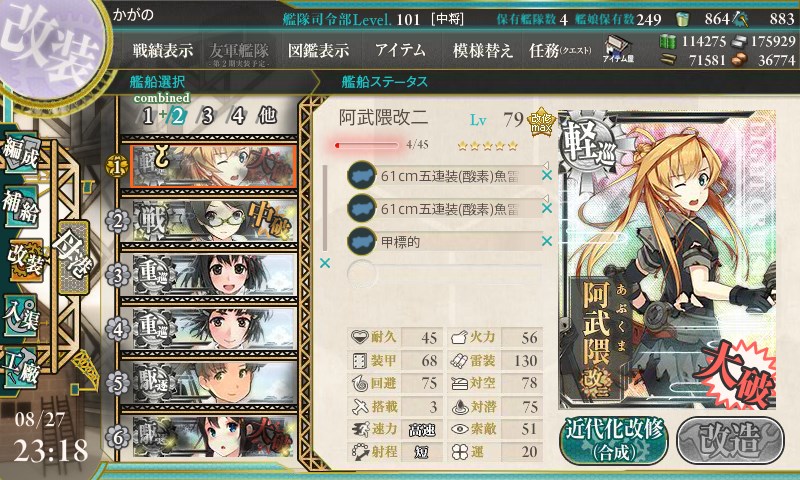Select the 他 other ships tab
Screen dimensions: 800x480
[267, 116]
